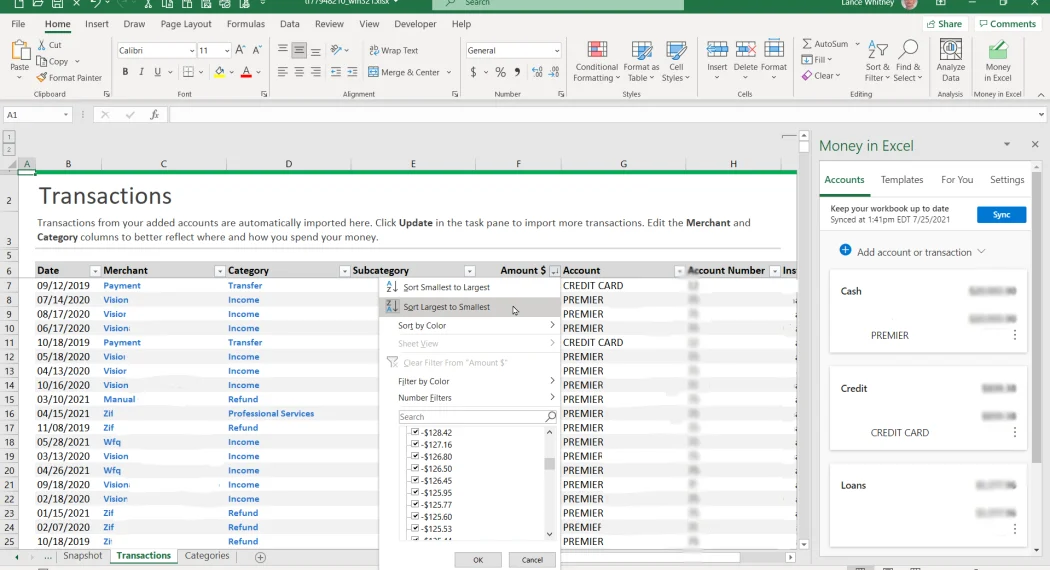Open the Account column filter dropdown
The height and width of the screenshot is (570, 1050).
click(x=679, y=271)
